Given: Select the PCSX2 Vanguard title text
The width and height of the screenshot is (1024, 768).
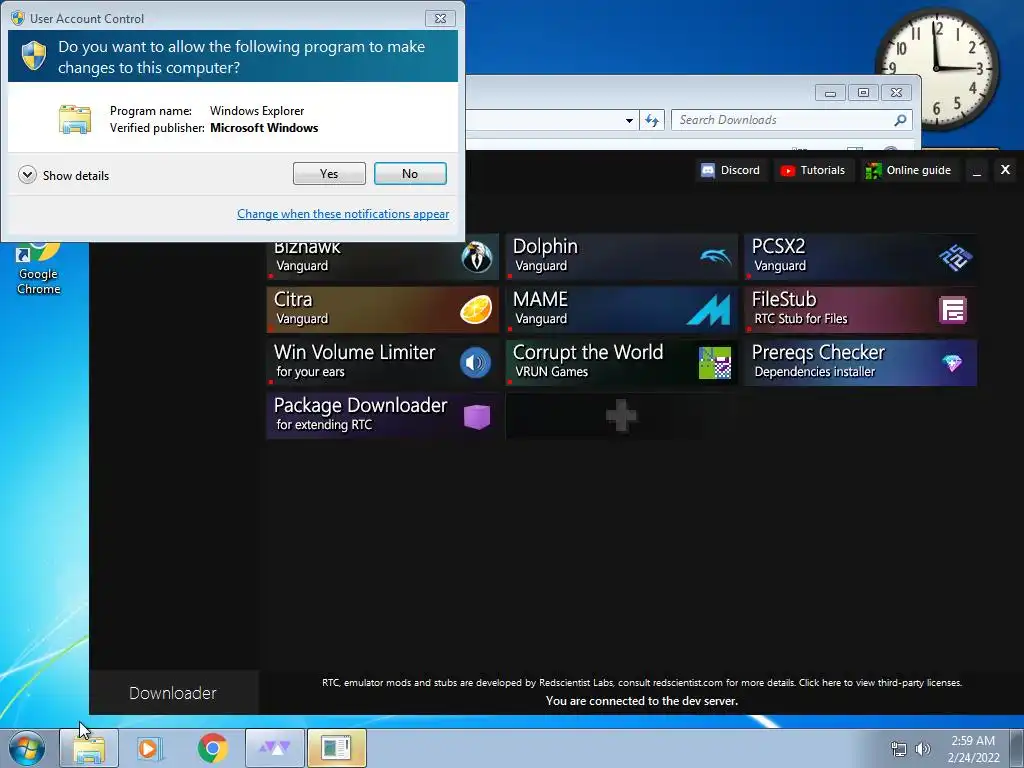Looking at the screenshot, I should coord(778,246).
